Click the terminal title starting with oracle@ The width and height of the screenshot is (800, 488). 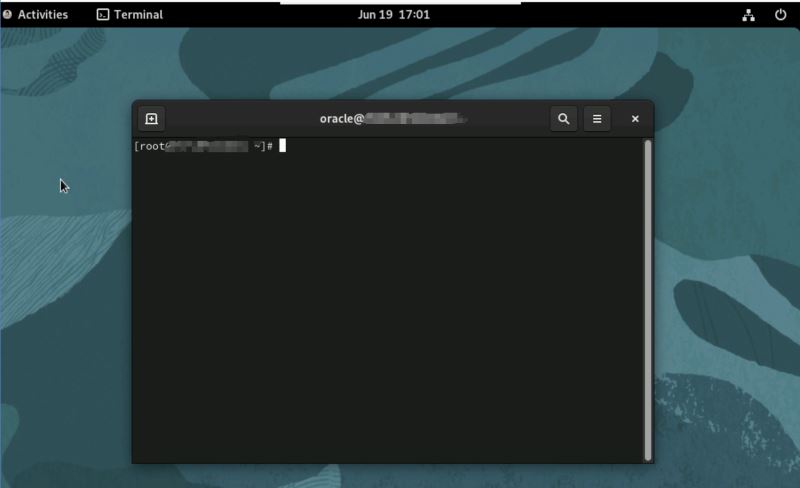coord(392,119)
